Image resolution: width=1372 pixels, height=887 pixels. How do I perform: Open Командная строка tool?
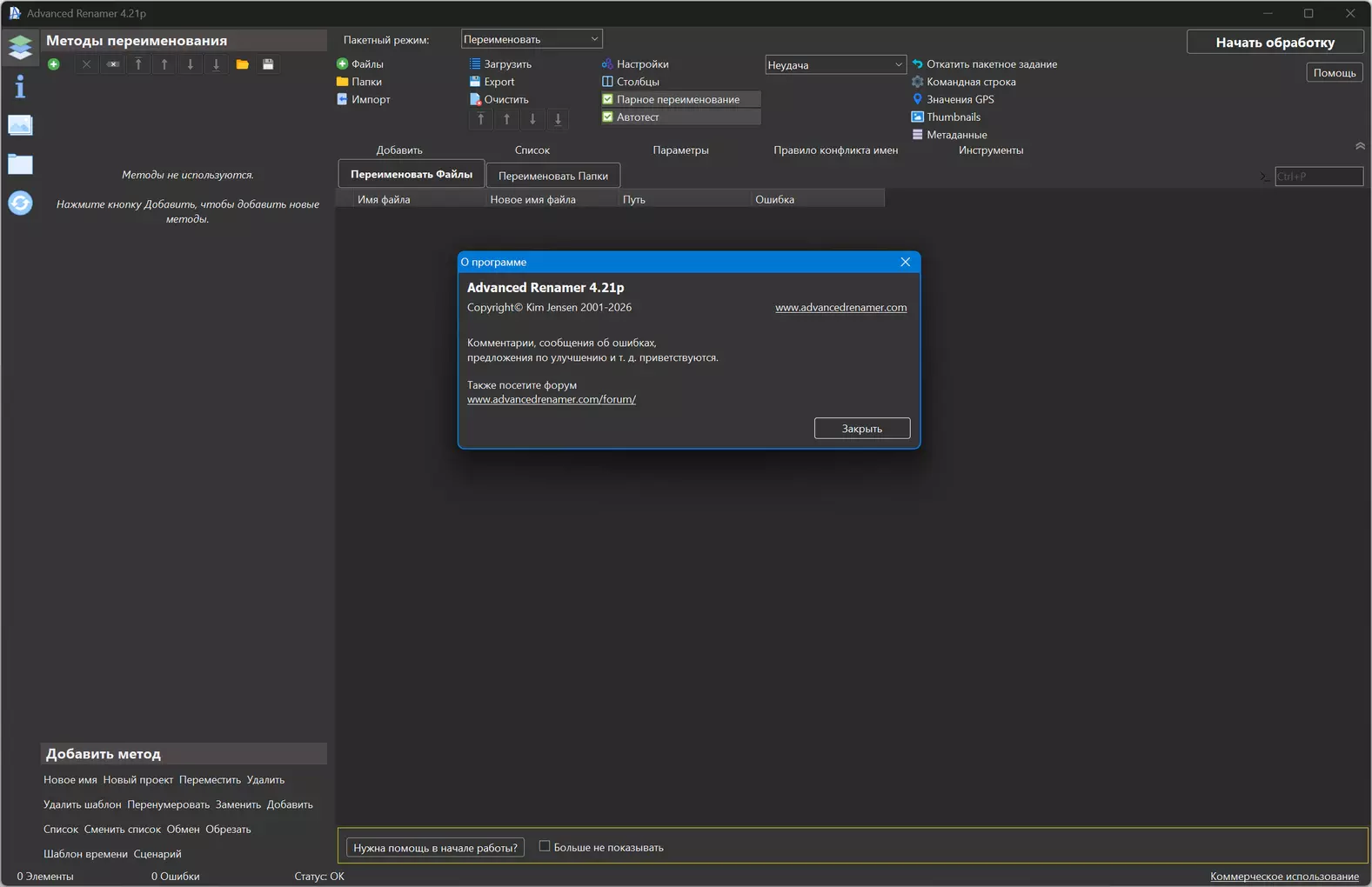click(x=964, y=82)
